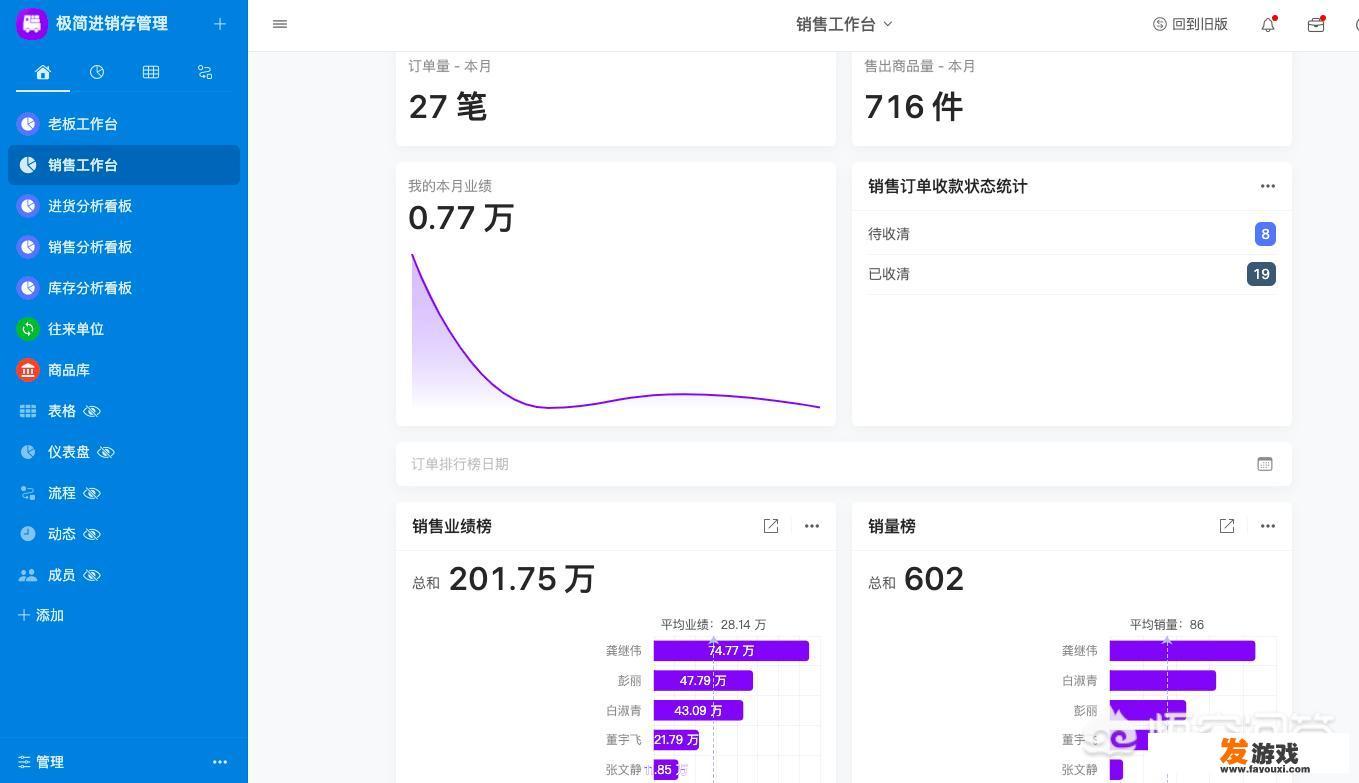This screenshot has width=1359, height=783.
Task: Open more options dots beside 管理
Action: click(220, 762)
